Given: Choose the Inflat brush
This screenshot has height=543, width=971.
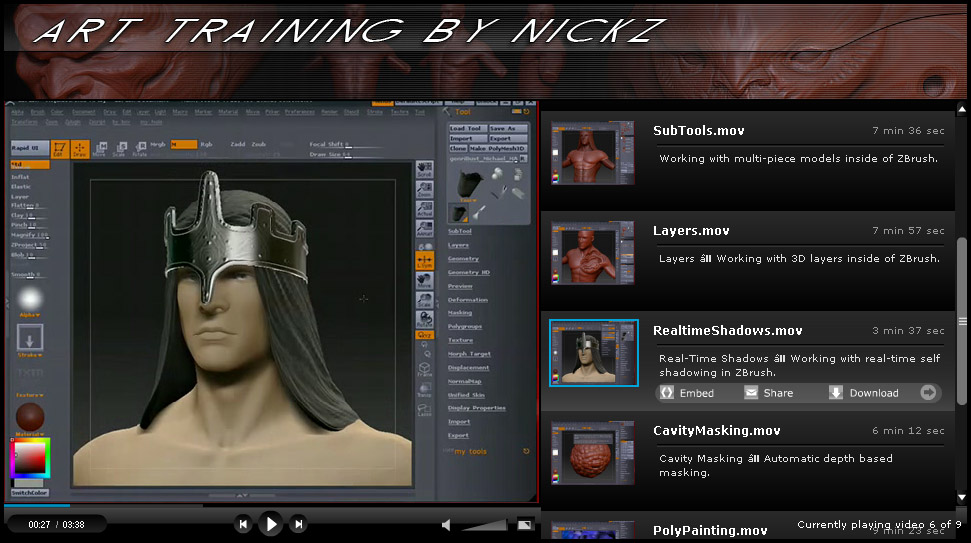Looking at the screenshot, I should (20, 177).
